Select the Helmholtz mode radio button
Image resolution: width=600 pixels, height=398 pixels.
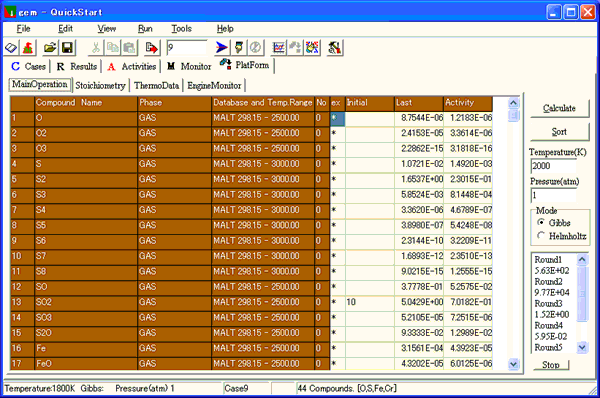[x=541, y=235]
